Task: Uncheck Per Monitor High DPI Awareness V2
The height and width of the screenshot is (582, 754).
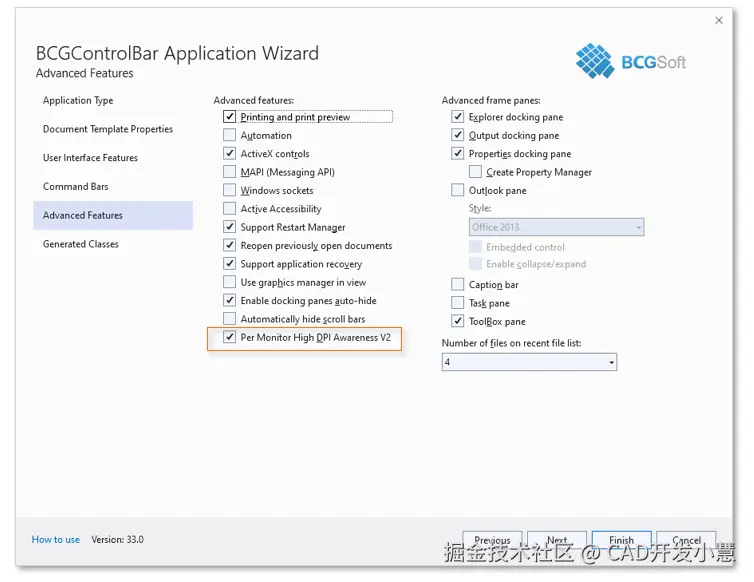Action: pyautogui.click(x=229, y=337)
